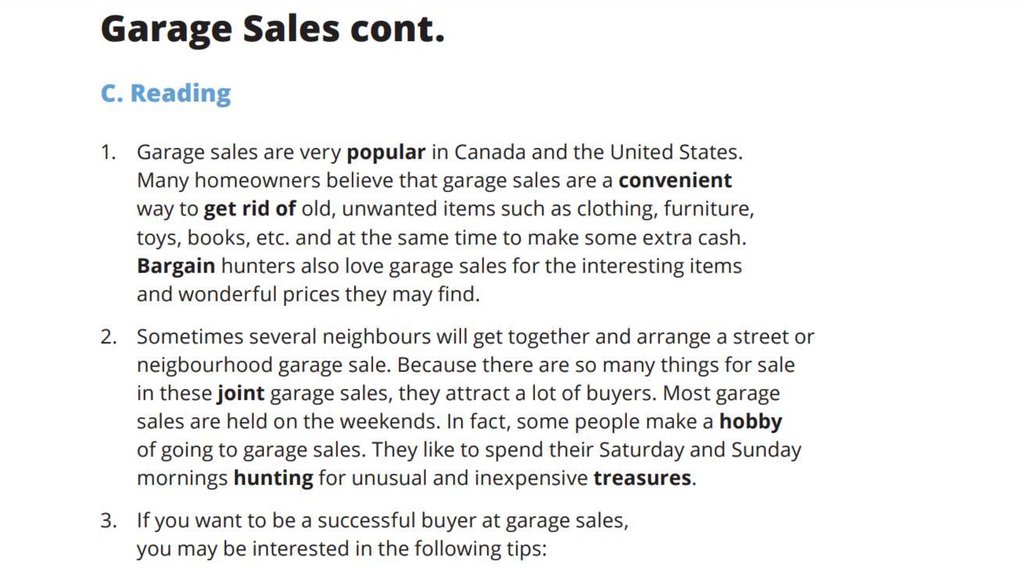Click the bold word "popular"
This screenshot has width=1024, height=574.
click(x=386, y=153)
